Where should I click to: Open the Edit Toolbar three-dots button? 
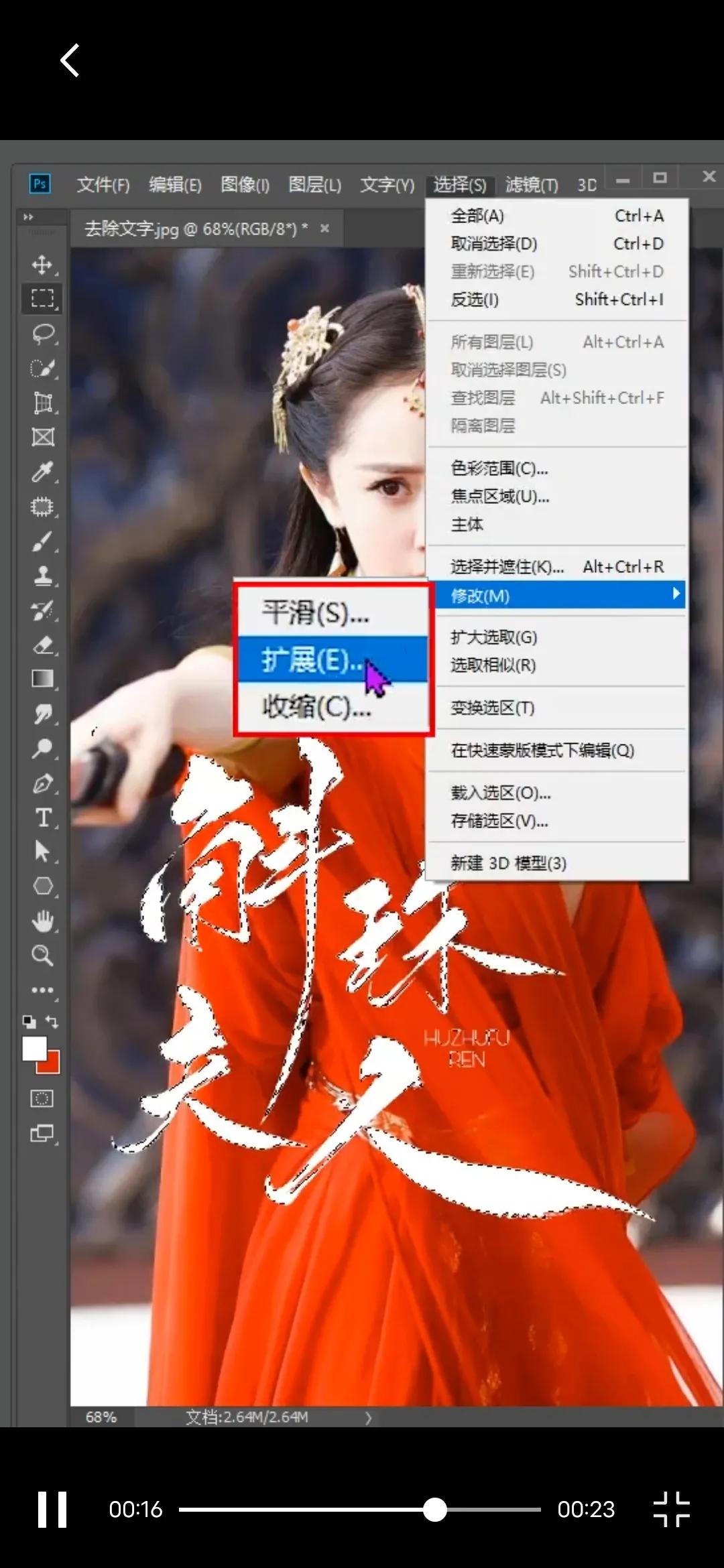click(x=43, y=990)
